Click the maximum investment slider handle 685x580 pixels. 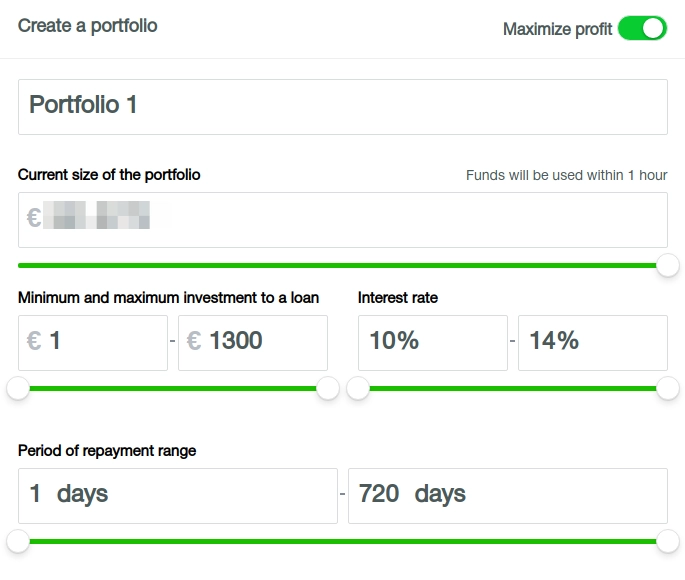pyautogui.click(x=328, y=389)
